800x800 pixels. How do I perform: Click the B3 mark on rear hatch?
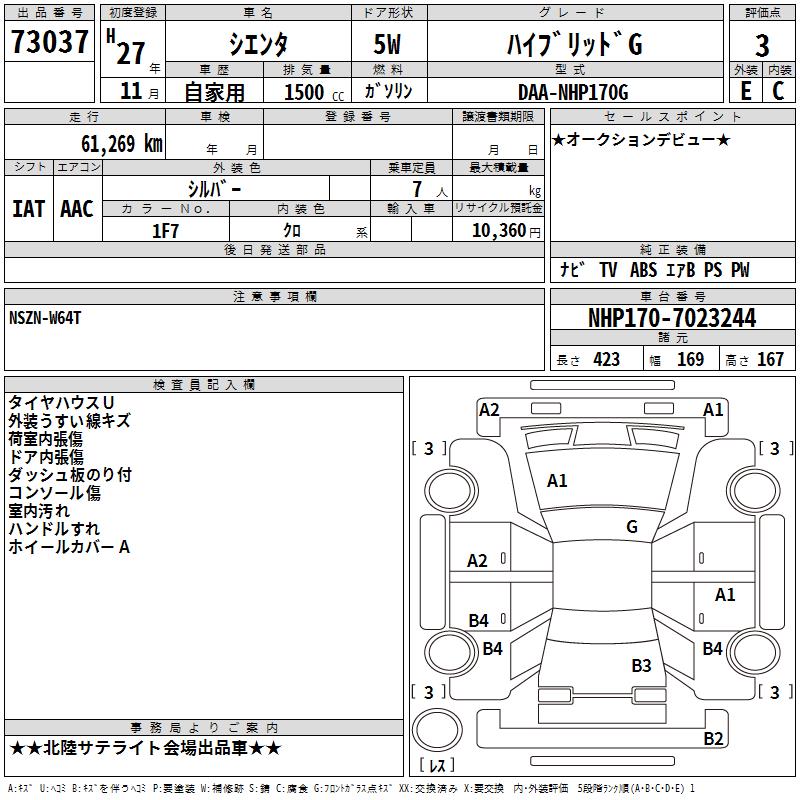(x=641, y=666)
